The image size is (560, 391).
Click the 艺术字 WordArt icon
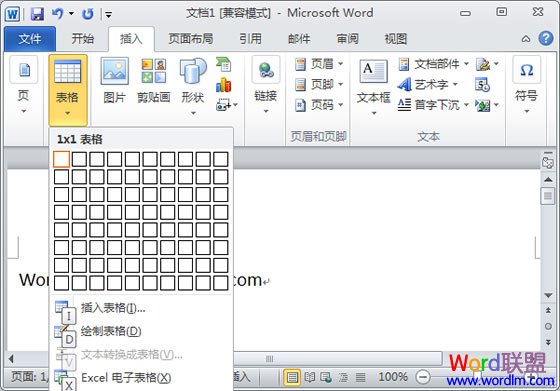[x=424, y=85]
